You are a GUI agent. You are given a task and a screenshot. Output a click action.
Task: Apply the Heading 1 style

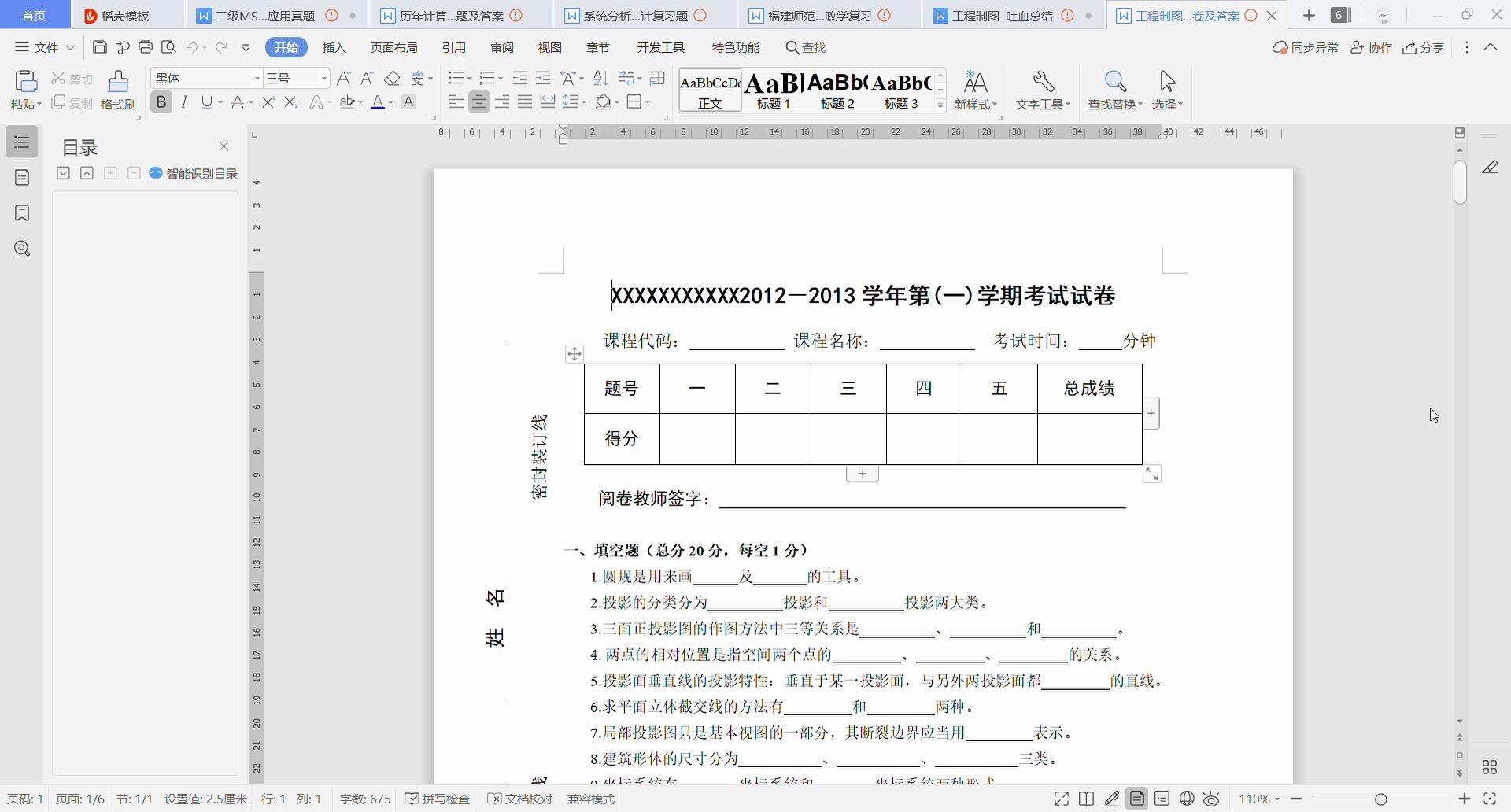(774, 90)
